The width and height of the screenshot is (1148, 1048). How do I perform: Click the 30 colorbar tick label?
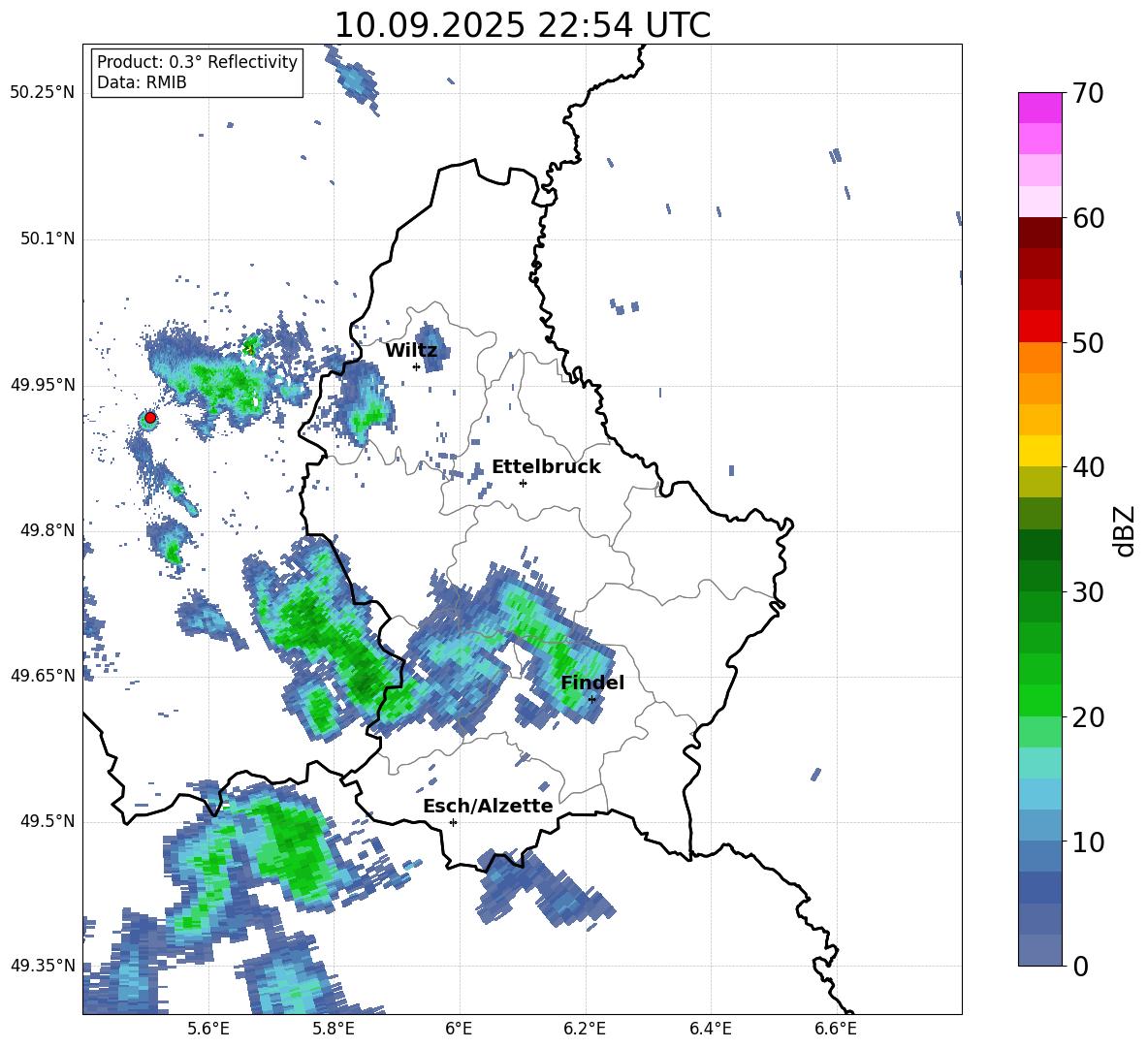pyautogui.click(x=1088, y=592)
